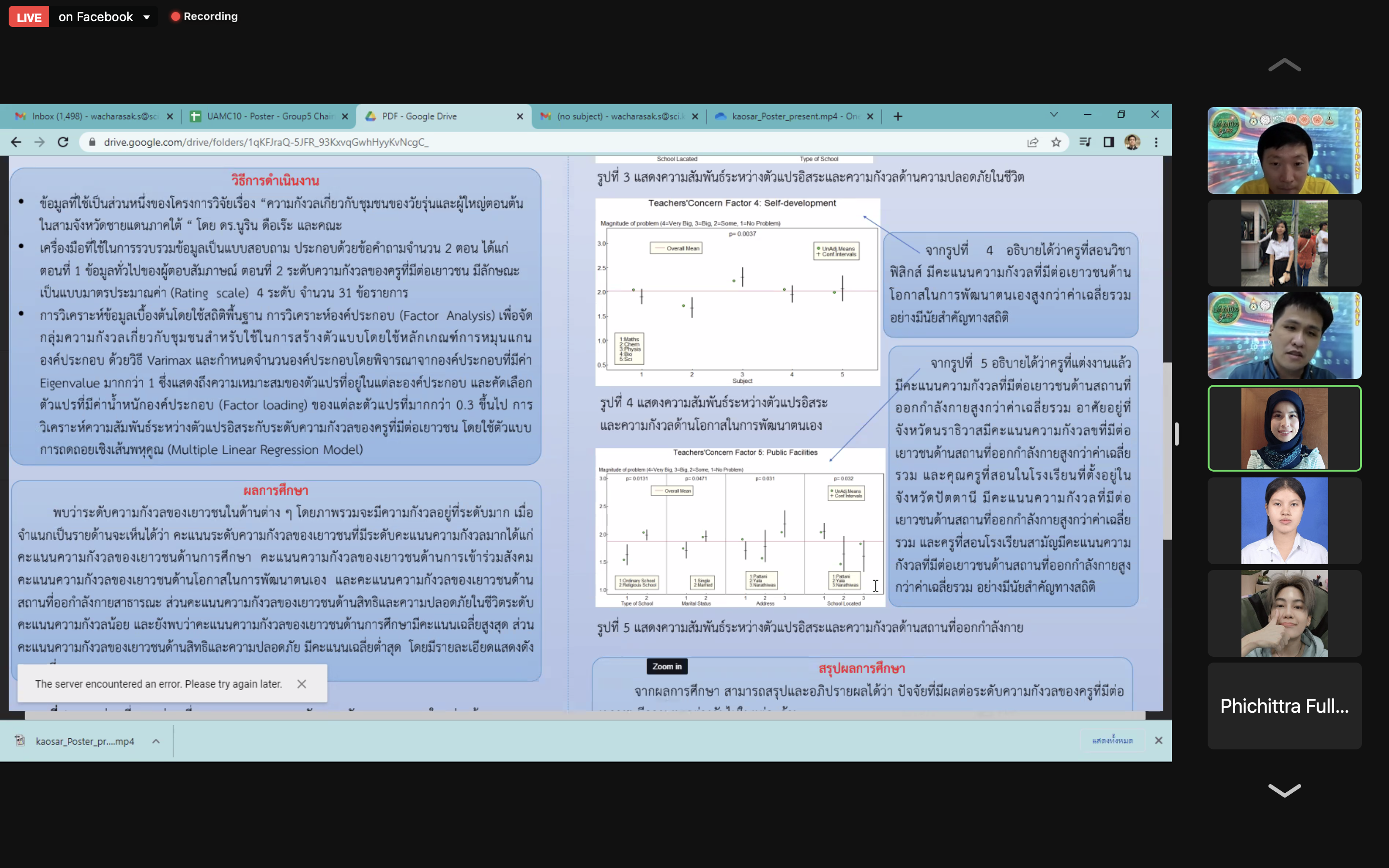Screen dimensions: 1389x868
Task: Switch to the (no subject) Gmail tab
Action: pyautogui.click(x=619, y=116)
